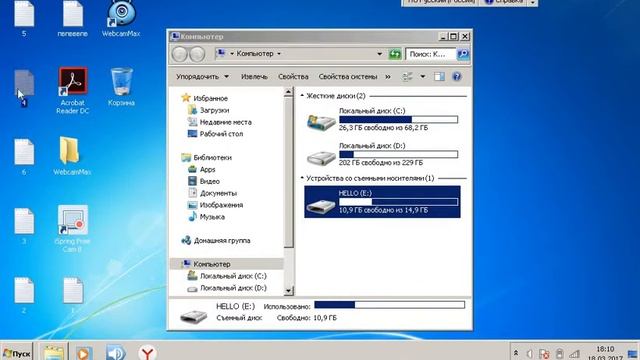Select desktop file named 6
This screenshot has width=640, height=360.
click(x=24, y=157)
